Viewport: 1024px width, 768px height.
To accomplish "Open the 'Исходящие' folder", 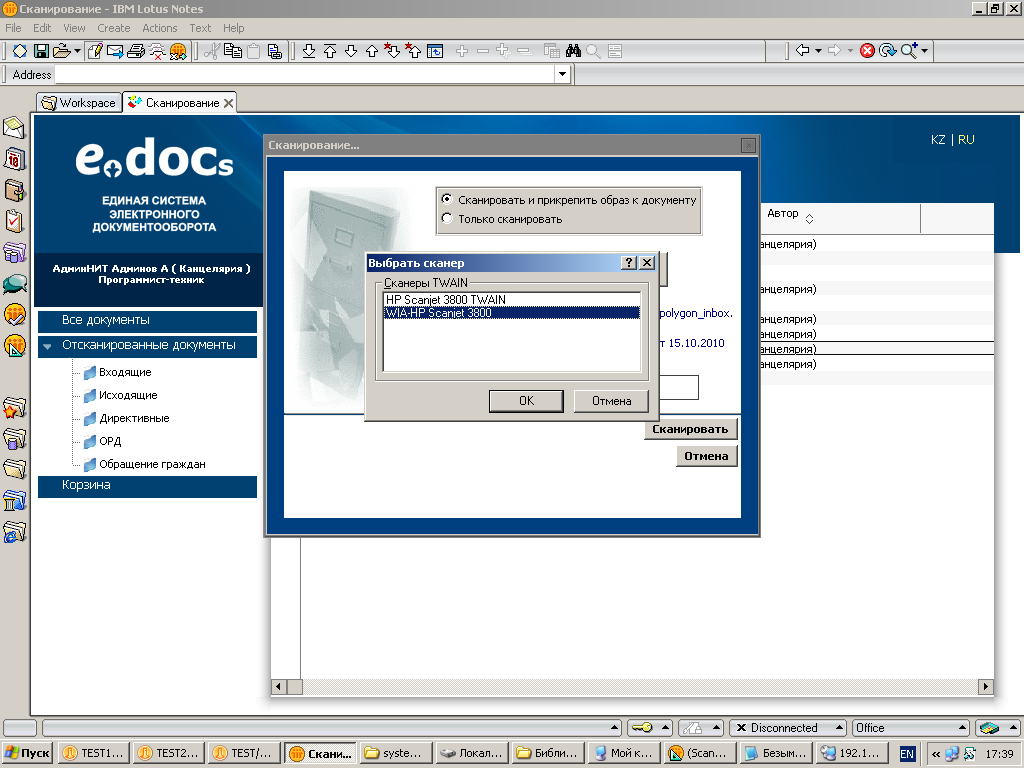I will (128, 395).
